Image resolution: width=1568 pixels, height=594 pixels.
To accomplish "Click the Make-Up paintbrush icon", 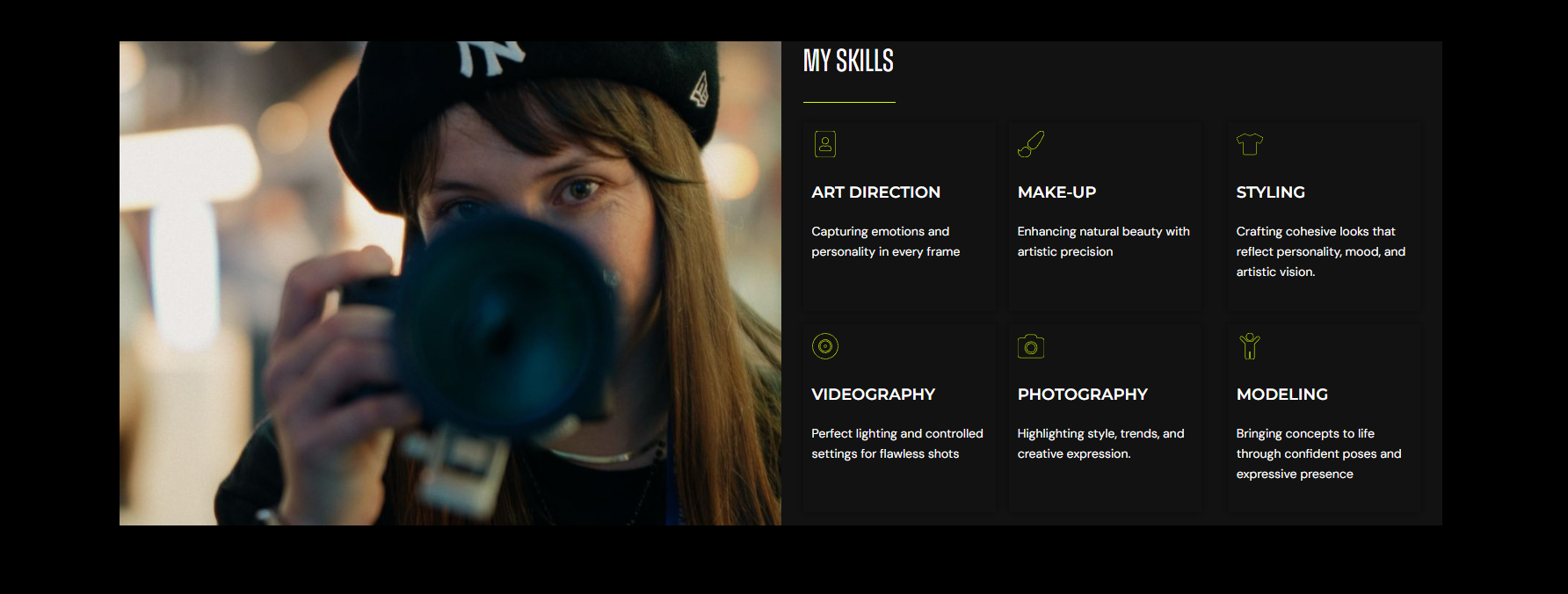I will tap(1030, 144).
